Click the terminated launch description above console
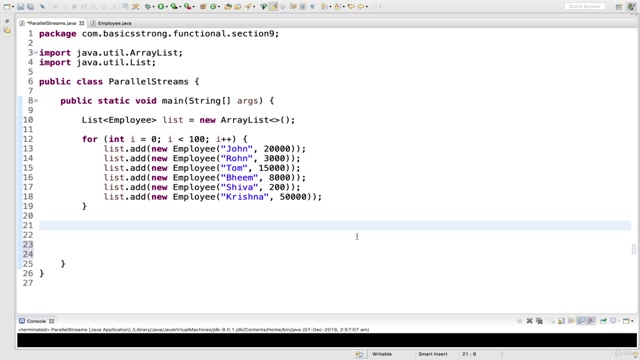 pyautogui.click(x=194, y=329)
